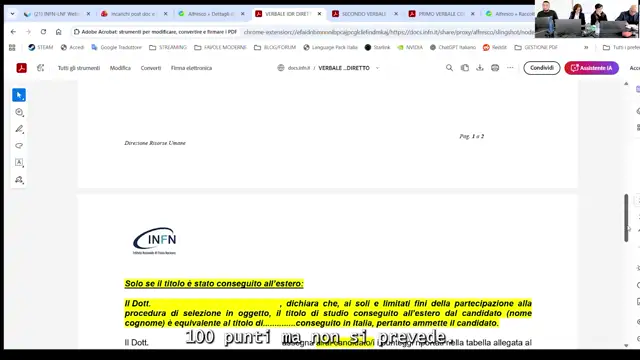This screenshot has width=640, height=360.
Task: Click the 'Direzione Risorse Umane' footer text
Action: [155, 143]
